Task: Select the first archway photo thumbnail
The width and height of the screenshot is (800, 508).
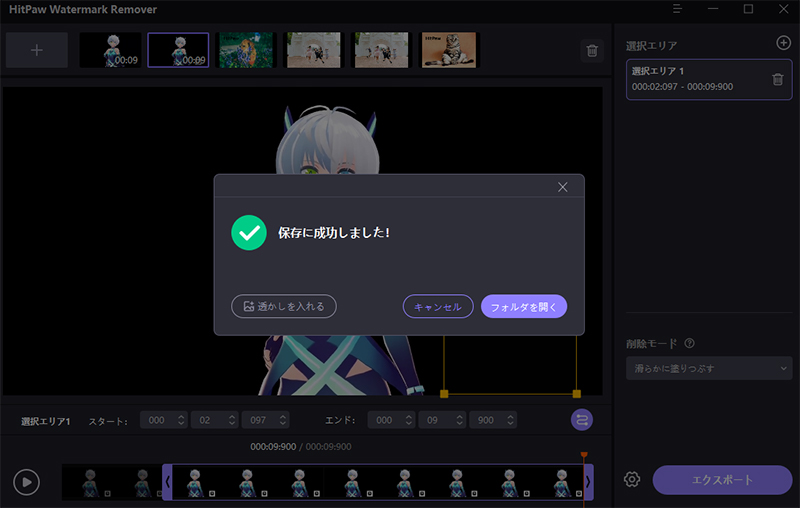Action: click(314, 50)
